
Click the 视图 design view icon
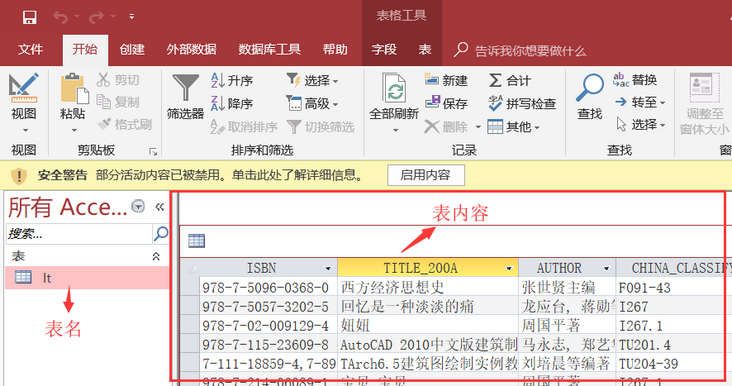[23, 87]
